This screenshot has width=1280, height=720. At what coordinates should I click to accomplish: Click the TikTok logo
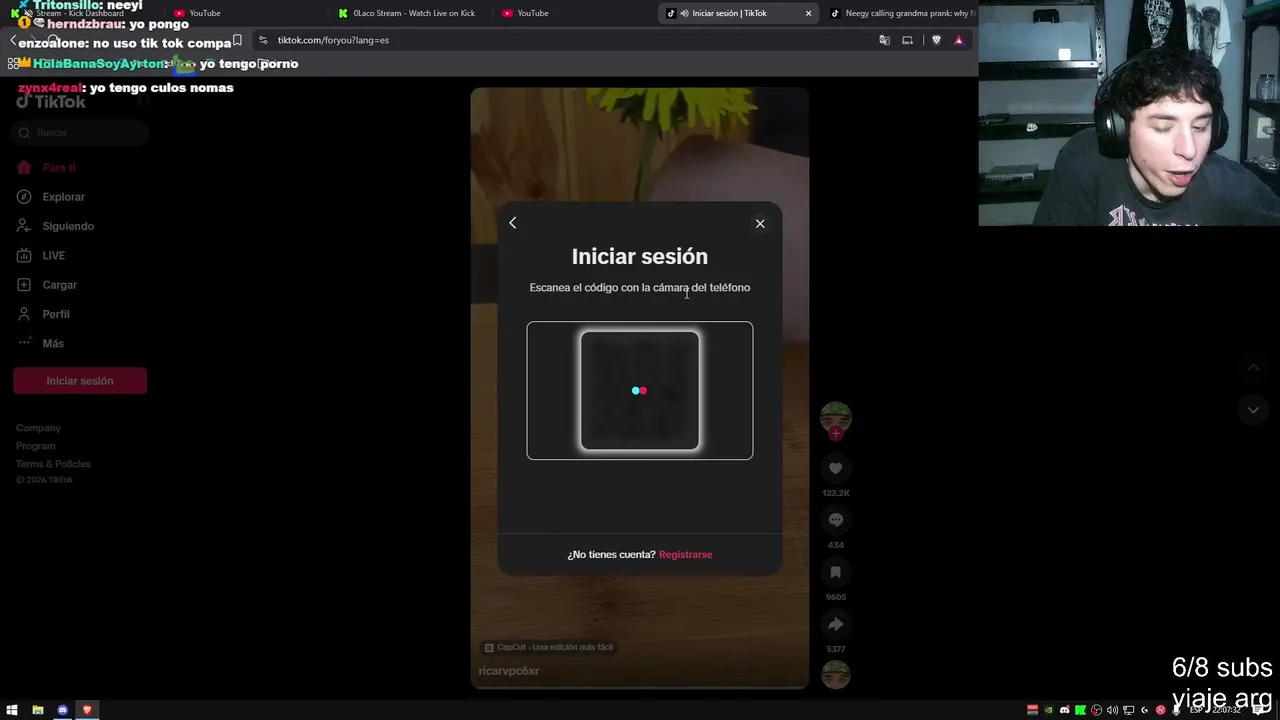pos(51,101)
